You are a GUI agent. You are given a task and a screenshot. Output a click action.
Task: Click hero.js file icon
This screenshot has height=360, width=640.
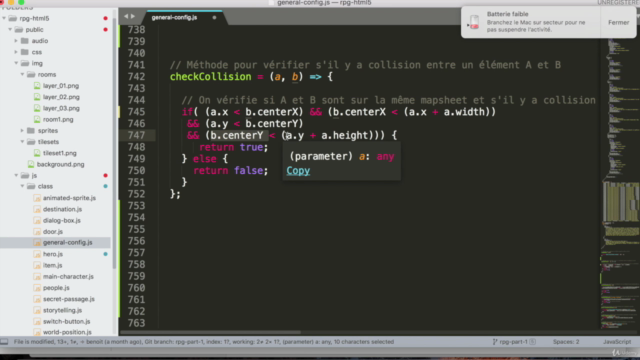coord(37,254)
